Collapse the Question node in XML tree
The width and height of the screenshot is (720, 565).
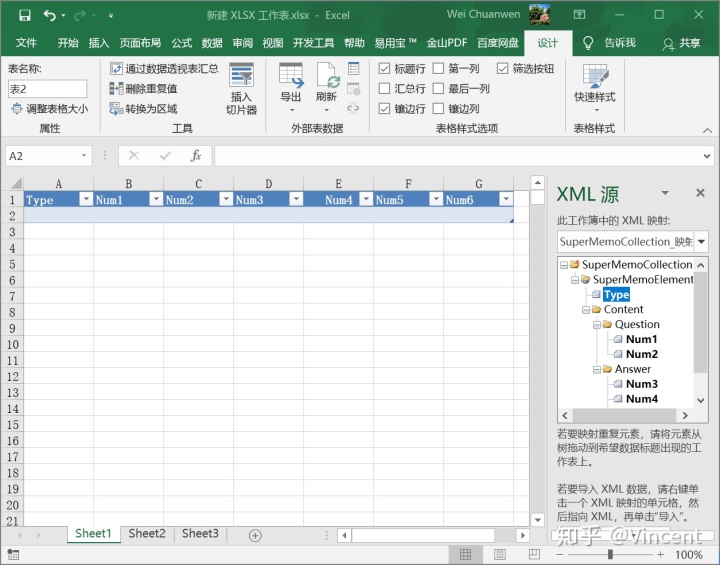[x=596, y=325]
